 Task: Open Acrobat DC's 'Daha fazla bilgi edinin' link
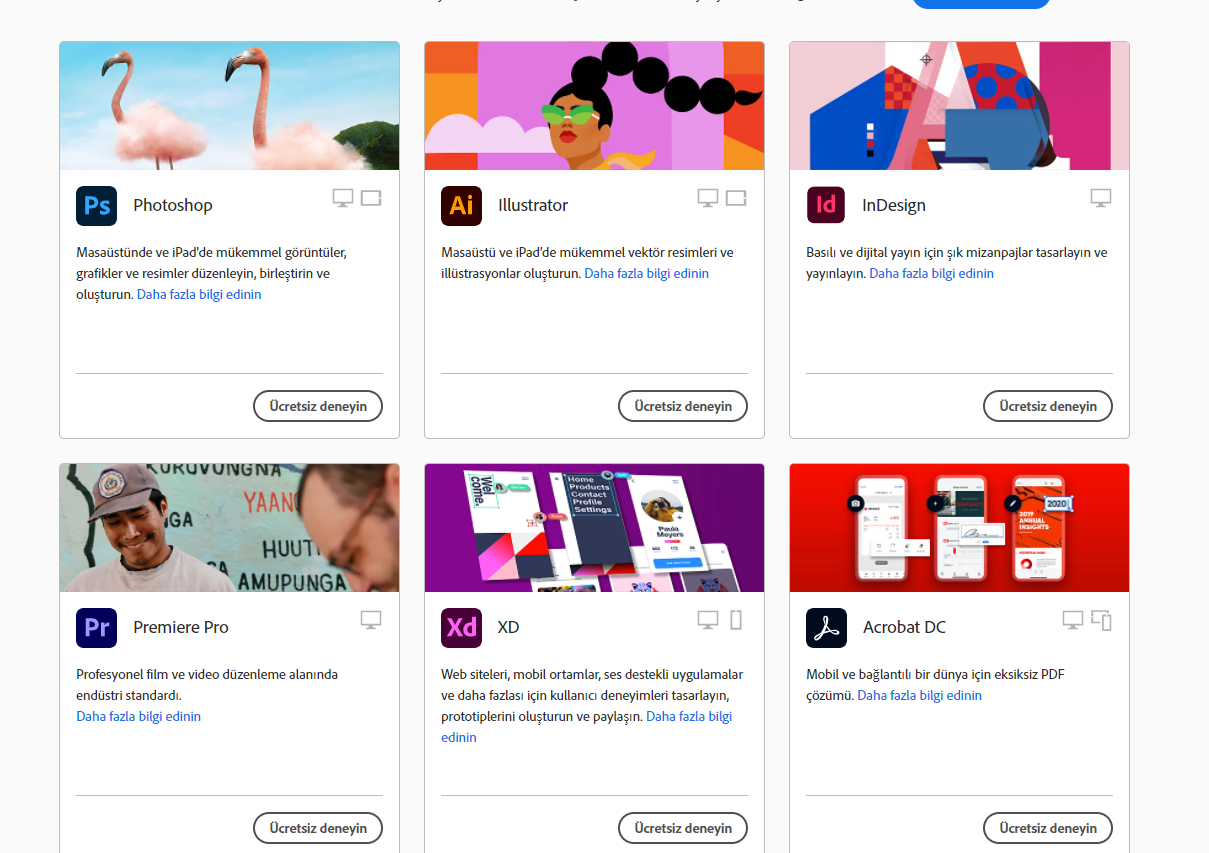(919, 695)
